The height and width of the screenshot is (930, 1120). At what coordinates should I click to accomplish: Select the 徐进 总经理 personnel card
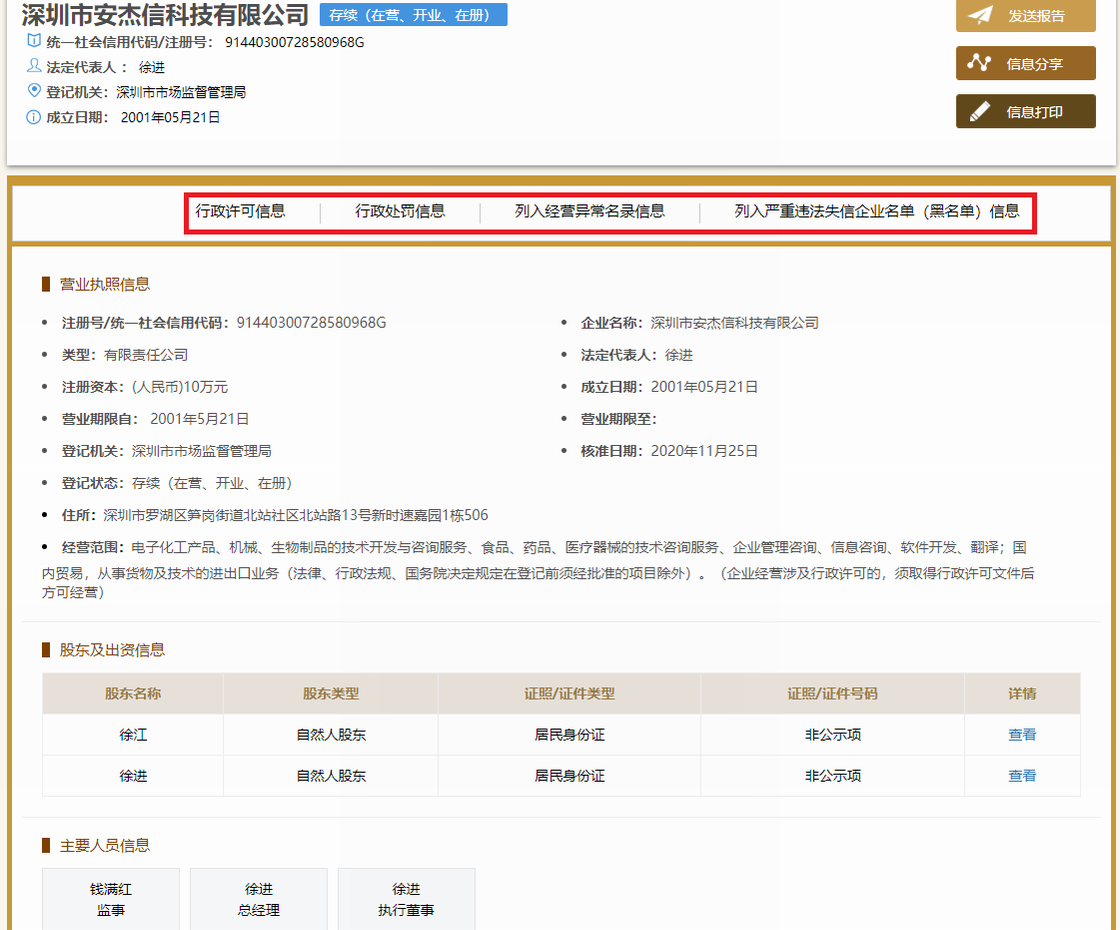[259, 899]
